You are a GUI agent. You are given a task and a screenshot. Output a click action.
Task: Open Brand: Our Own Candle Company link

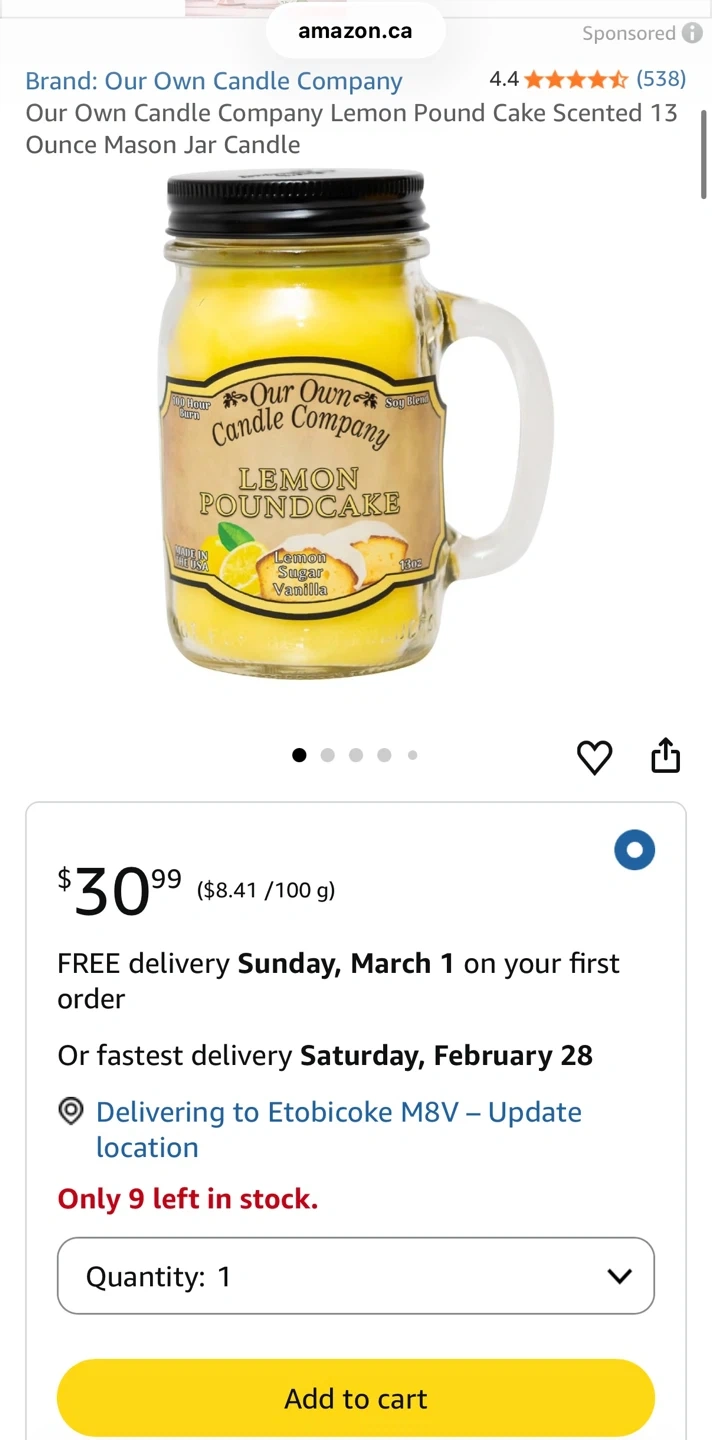214,81
